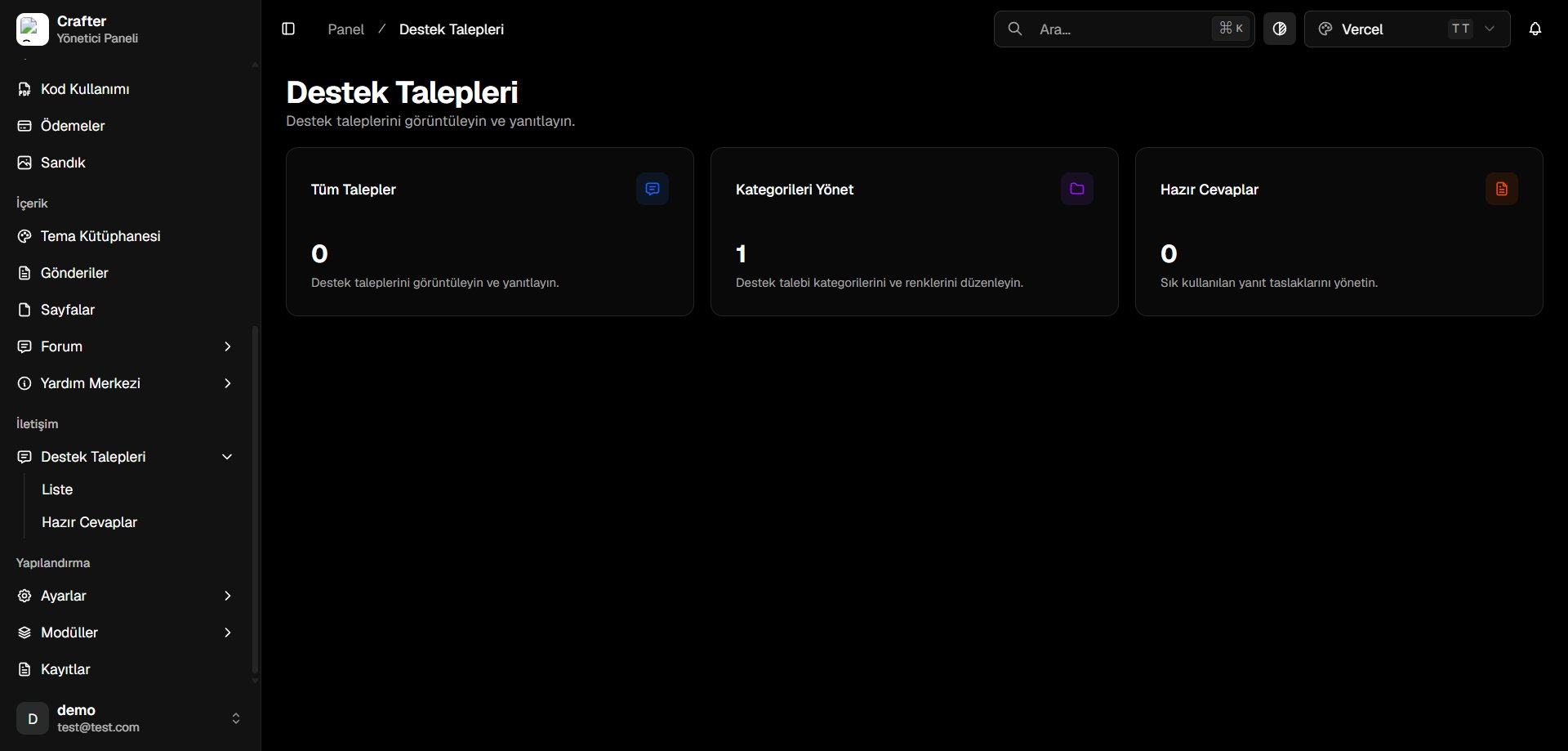Click the orange document icon in Hazır Cevaplar card
The image size is (1568, 751).
[x=1502, y=189]
